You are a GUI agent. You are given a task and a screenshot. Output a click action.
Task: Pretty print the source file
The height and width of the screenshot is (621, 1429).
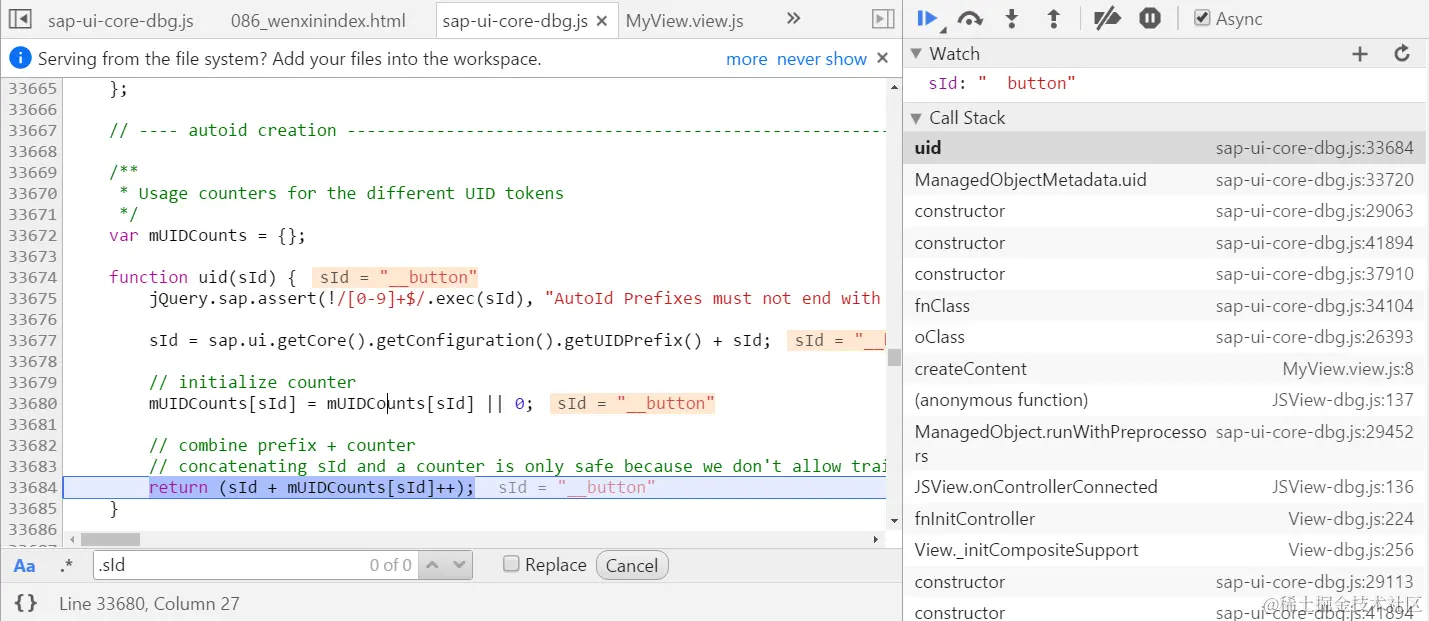click(x=26, y=603)
